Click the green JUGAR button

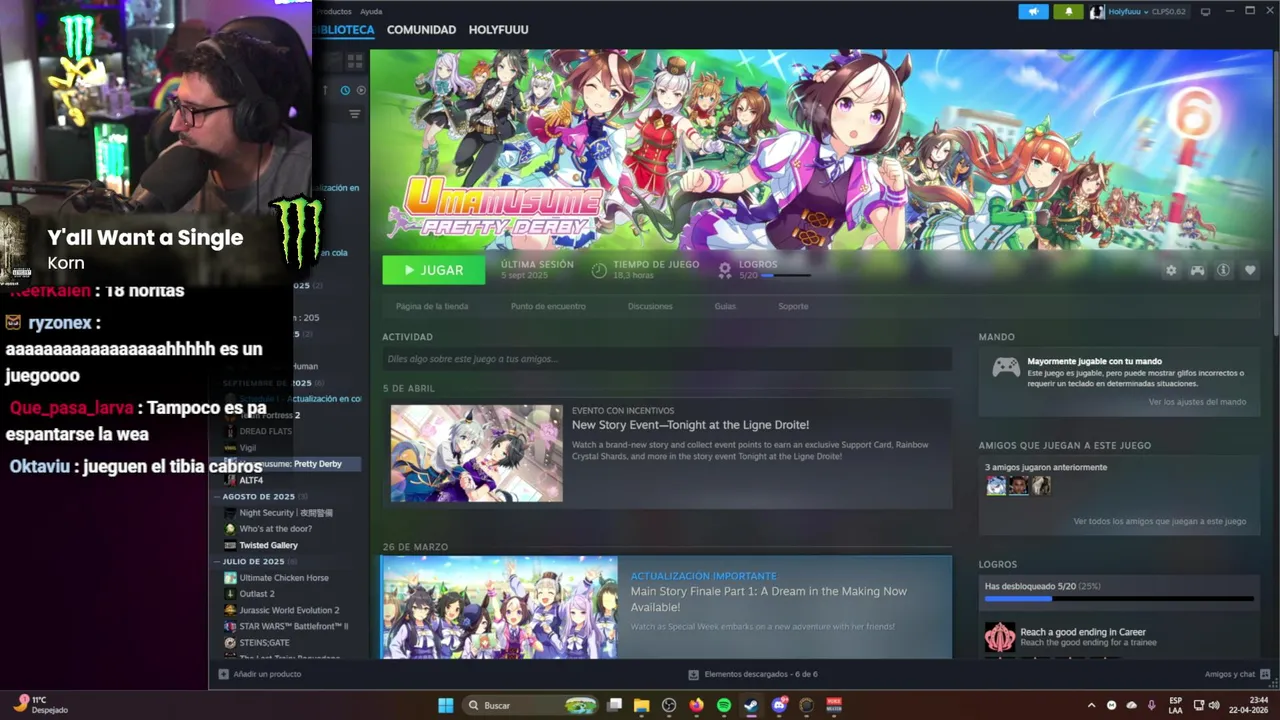click(x=433, y=270)
